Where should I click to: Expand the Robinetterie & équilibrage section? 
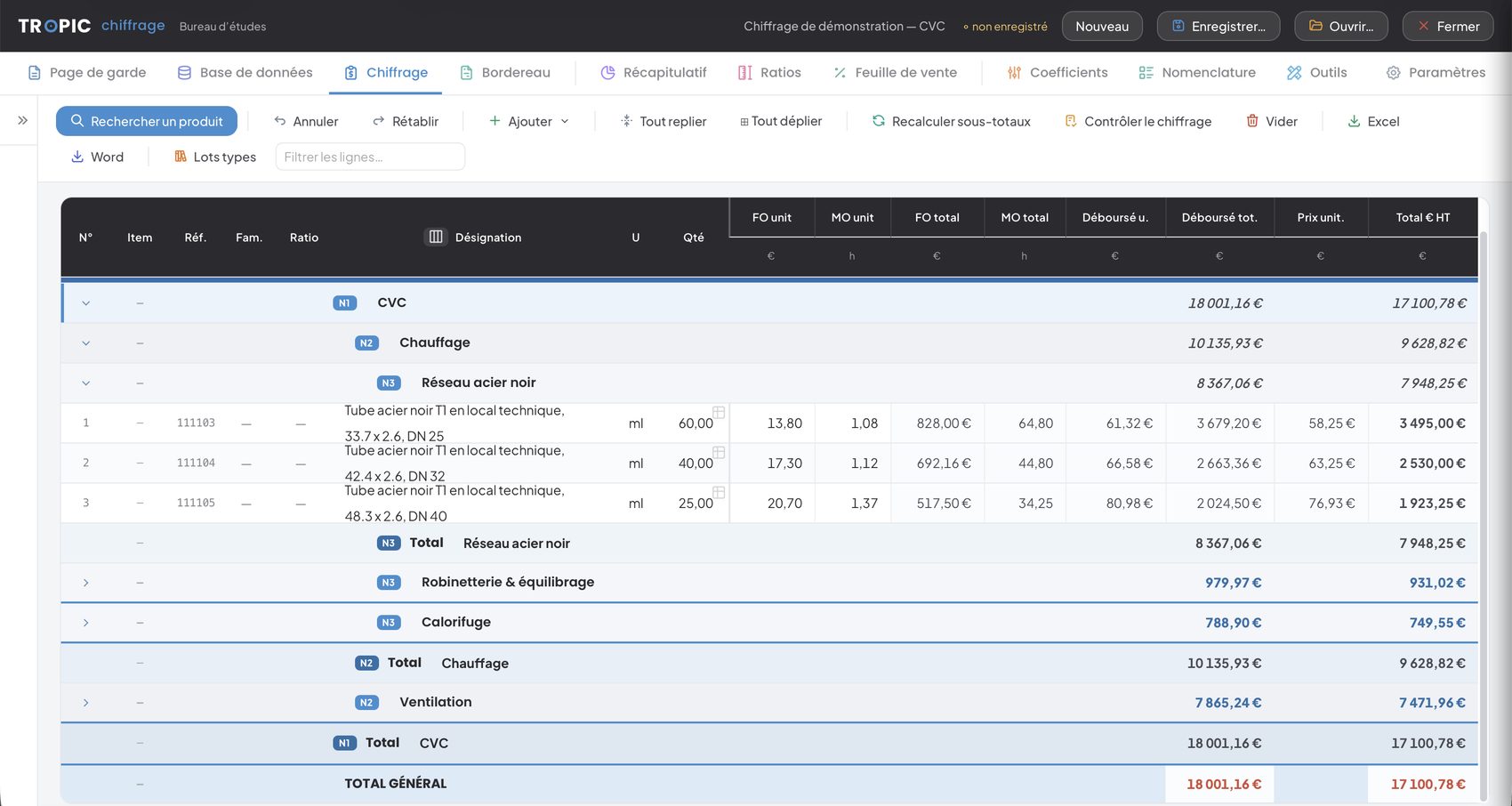[86, 583]
